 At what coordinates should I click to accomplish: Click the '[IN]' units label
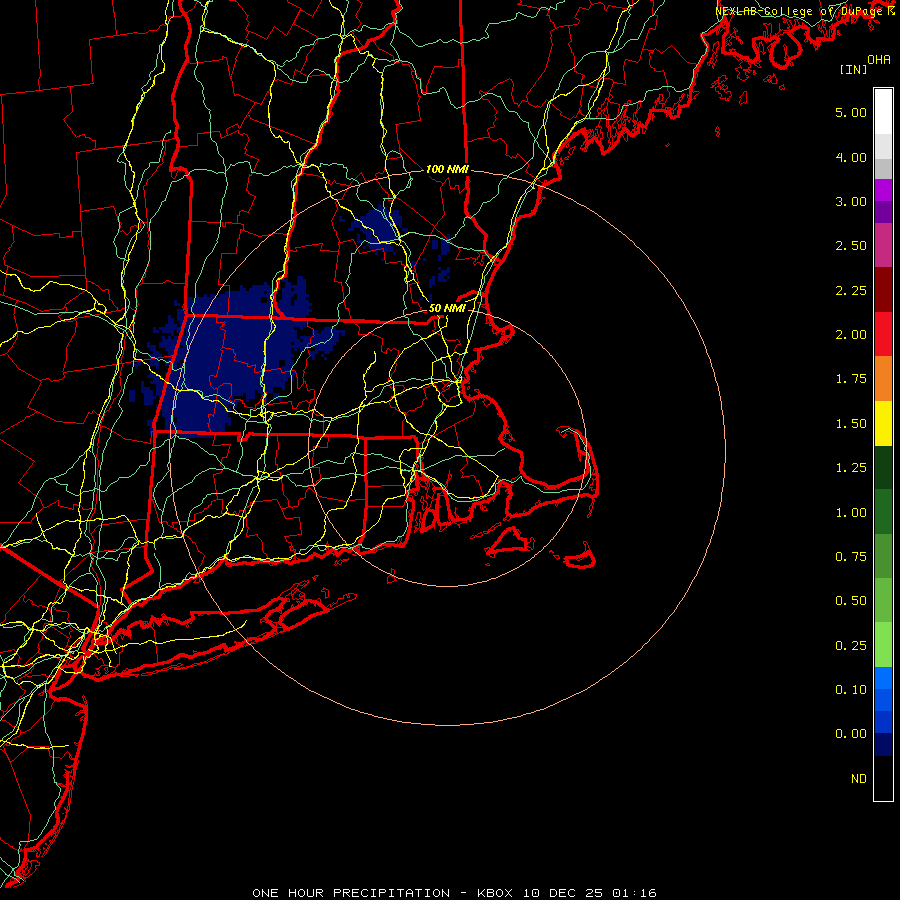pyautogui.click(x=853, y=69)
